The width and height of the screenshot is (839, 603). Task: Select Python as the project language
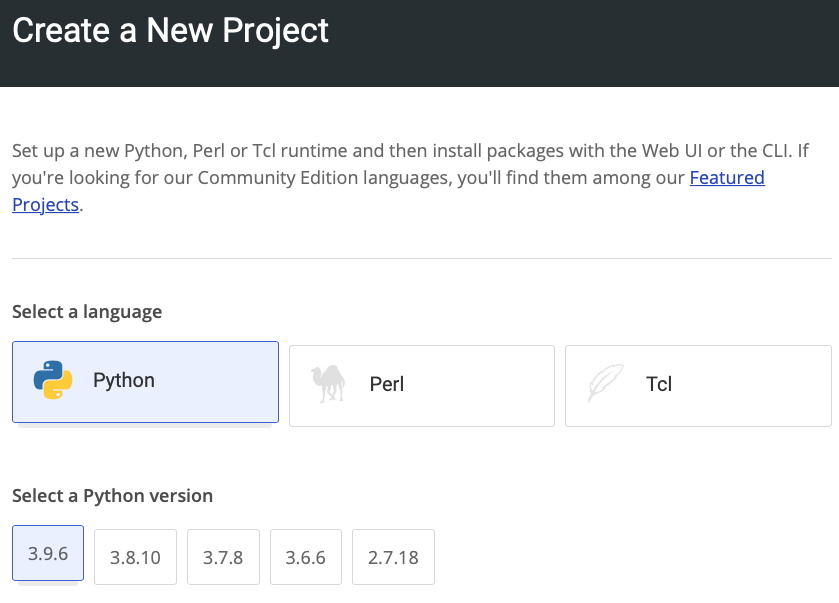point(146,382)
